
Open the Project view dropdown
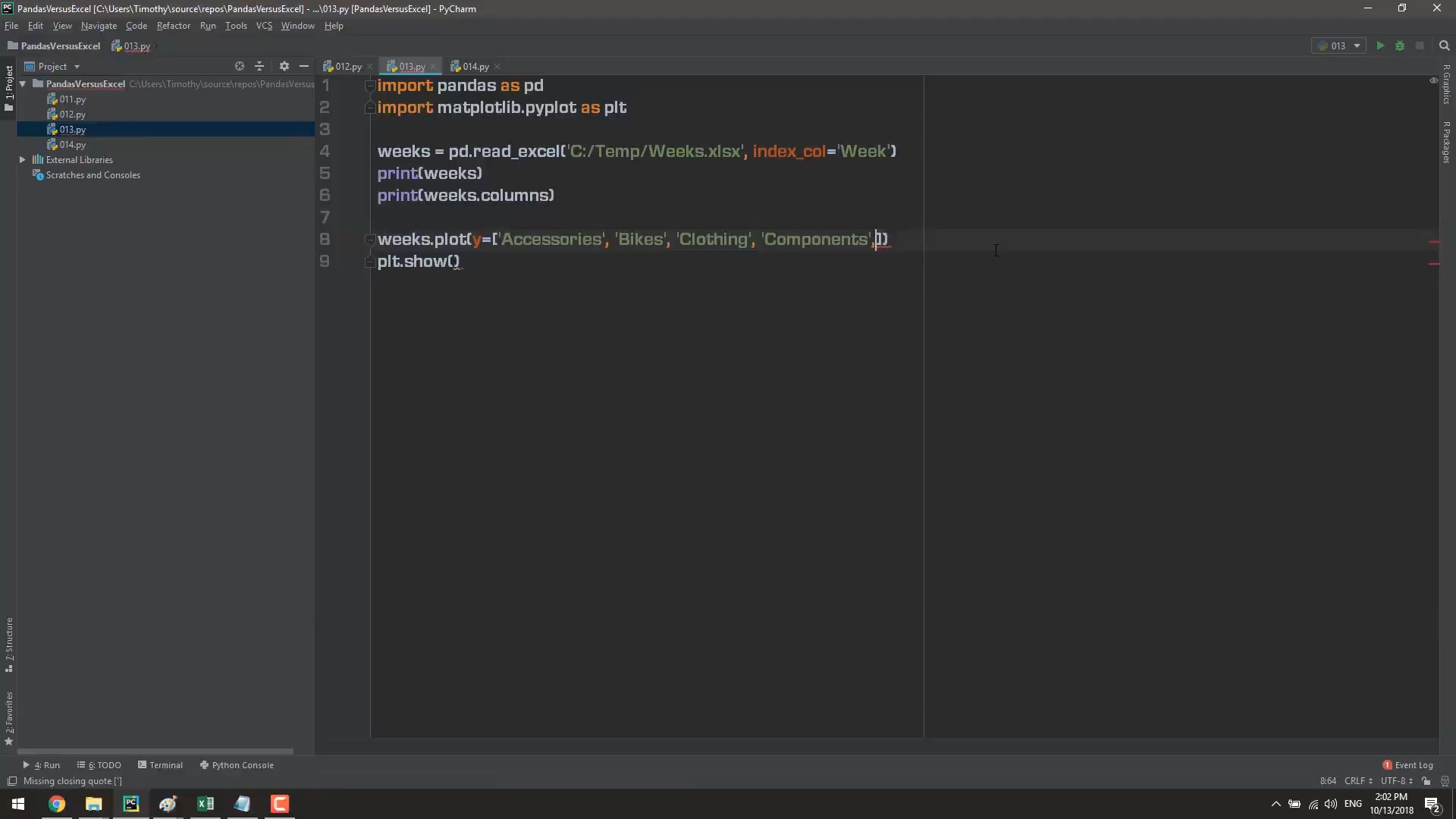(x=52, y=66)
